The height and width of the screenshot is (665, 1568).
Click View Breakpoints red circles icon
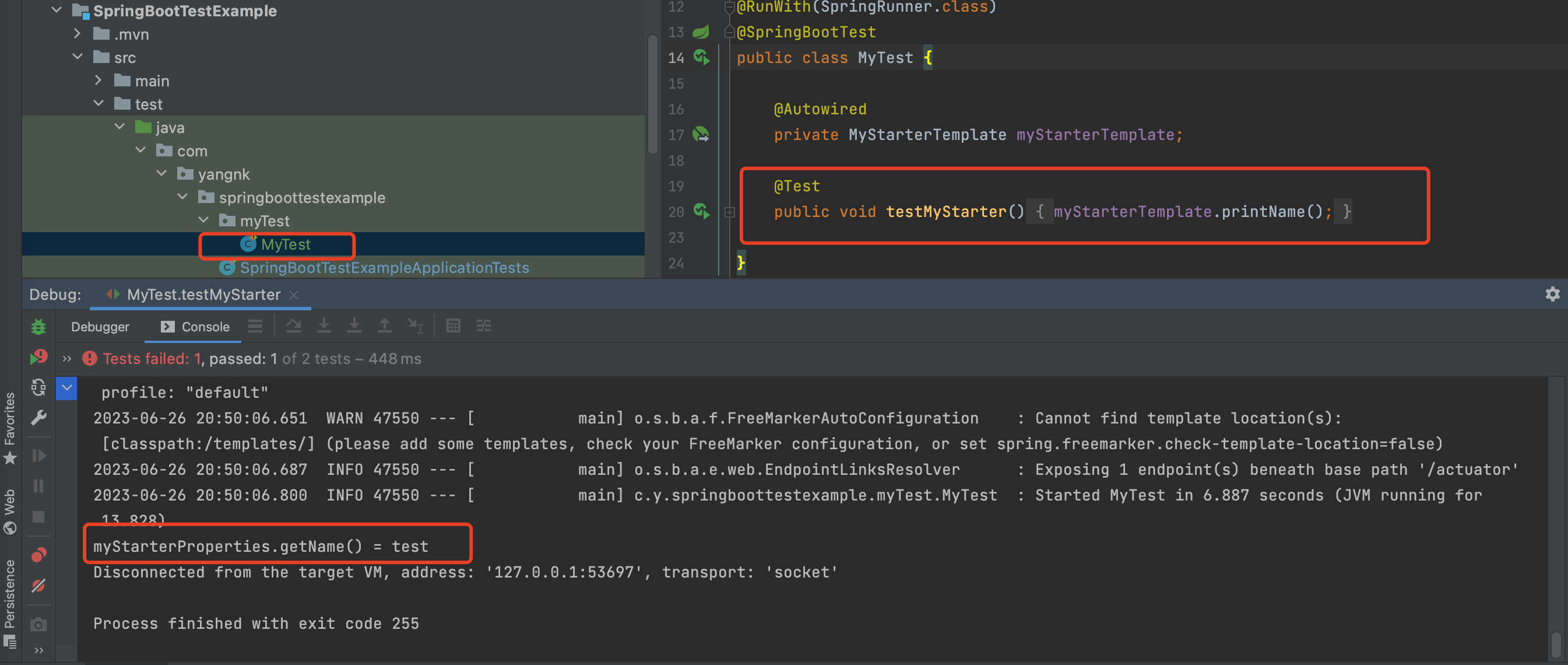click(38, 555)
